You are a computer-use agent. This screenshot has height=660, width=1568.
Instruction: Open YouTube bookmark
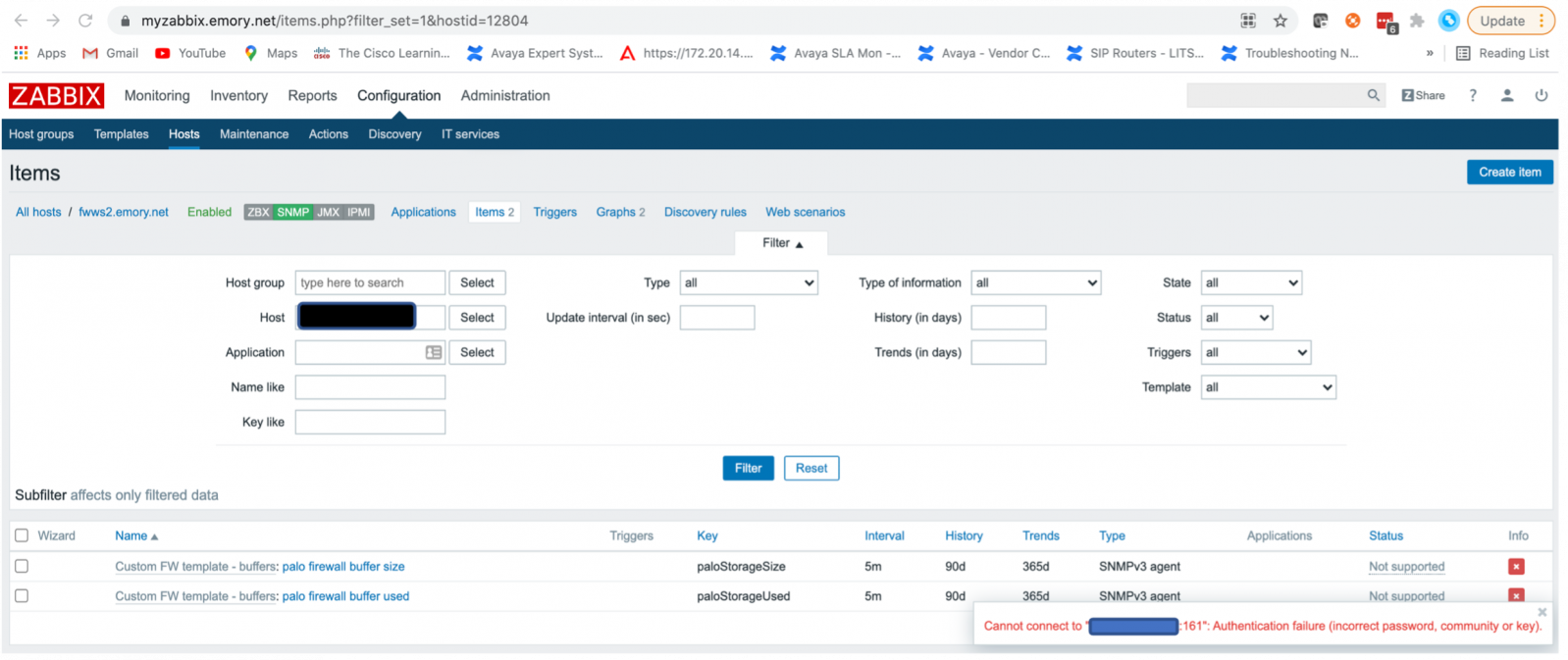190,53
